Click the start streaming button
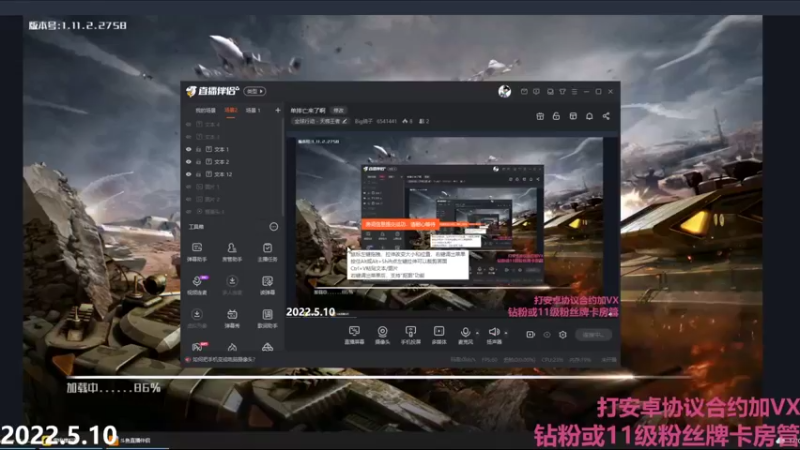 click(x=593, y=335)
